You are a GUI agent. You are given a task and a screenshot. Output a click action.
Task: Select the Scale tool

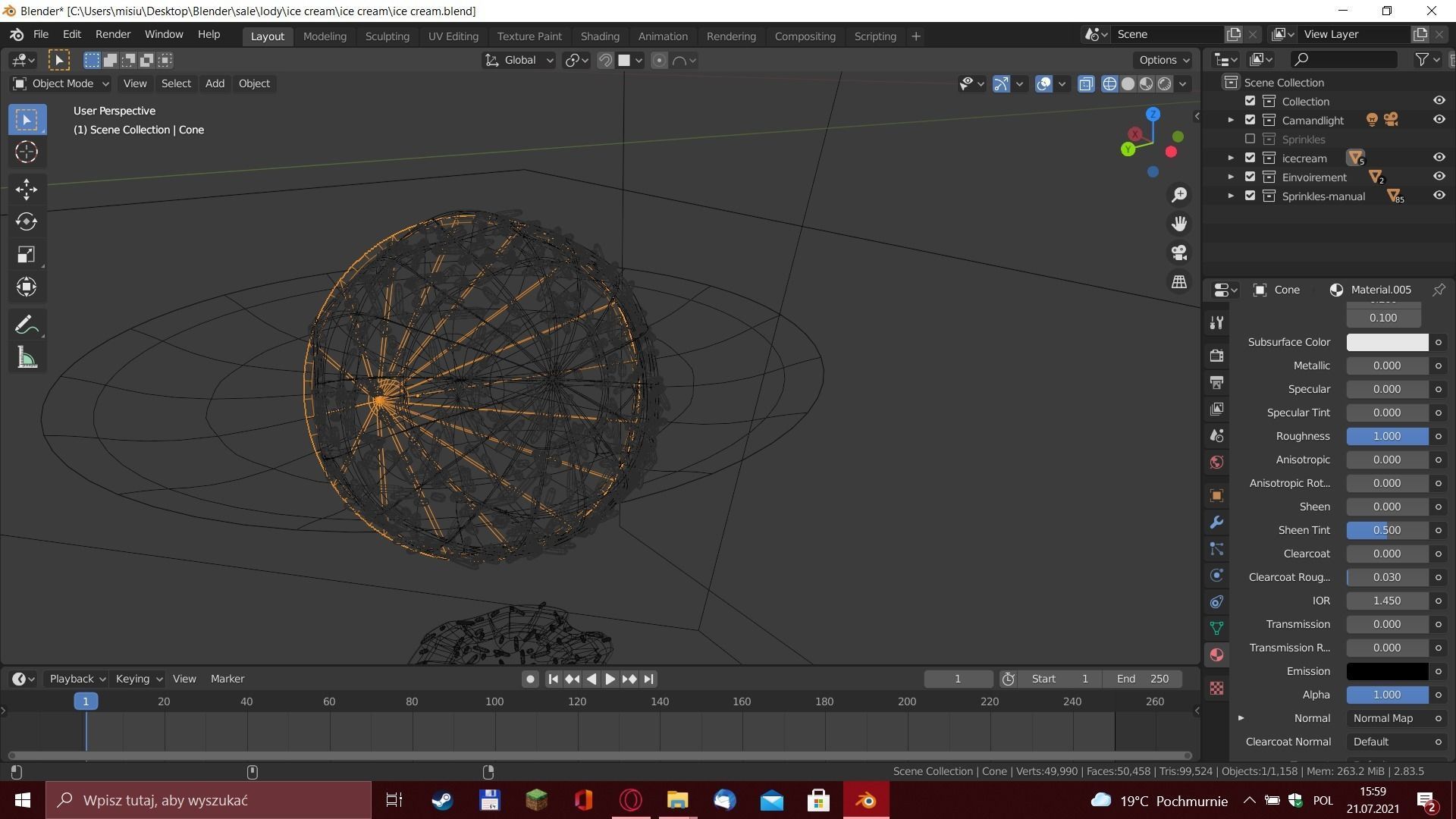point(27,254)
